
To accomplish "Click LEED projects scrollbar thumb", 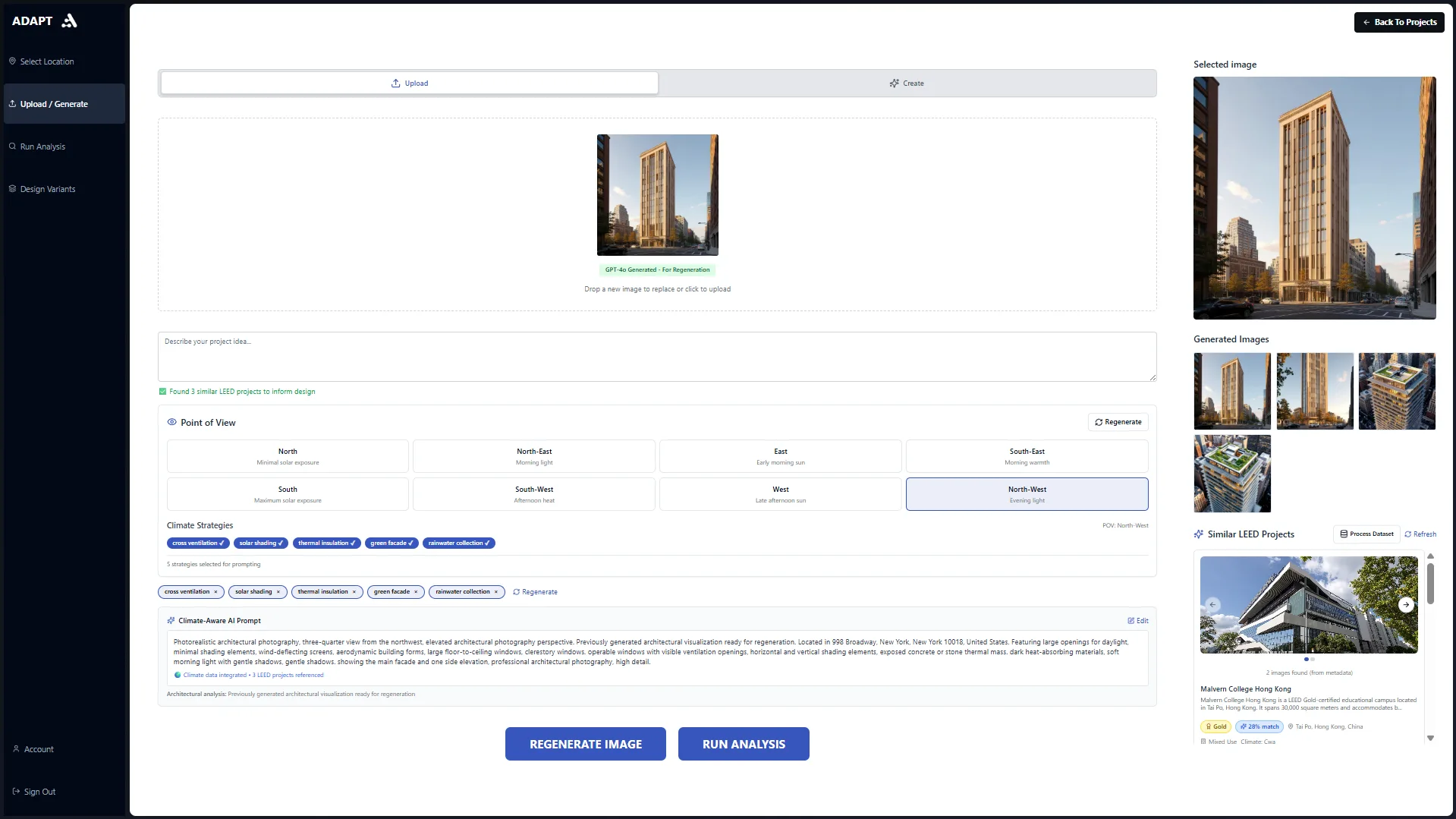I will tap(1430, 583).
